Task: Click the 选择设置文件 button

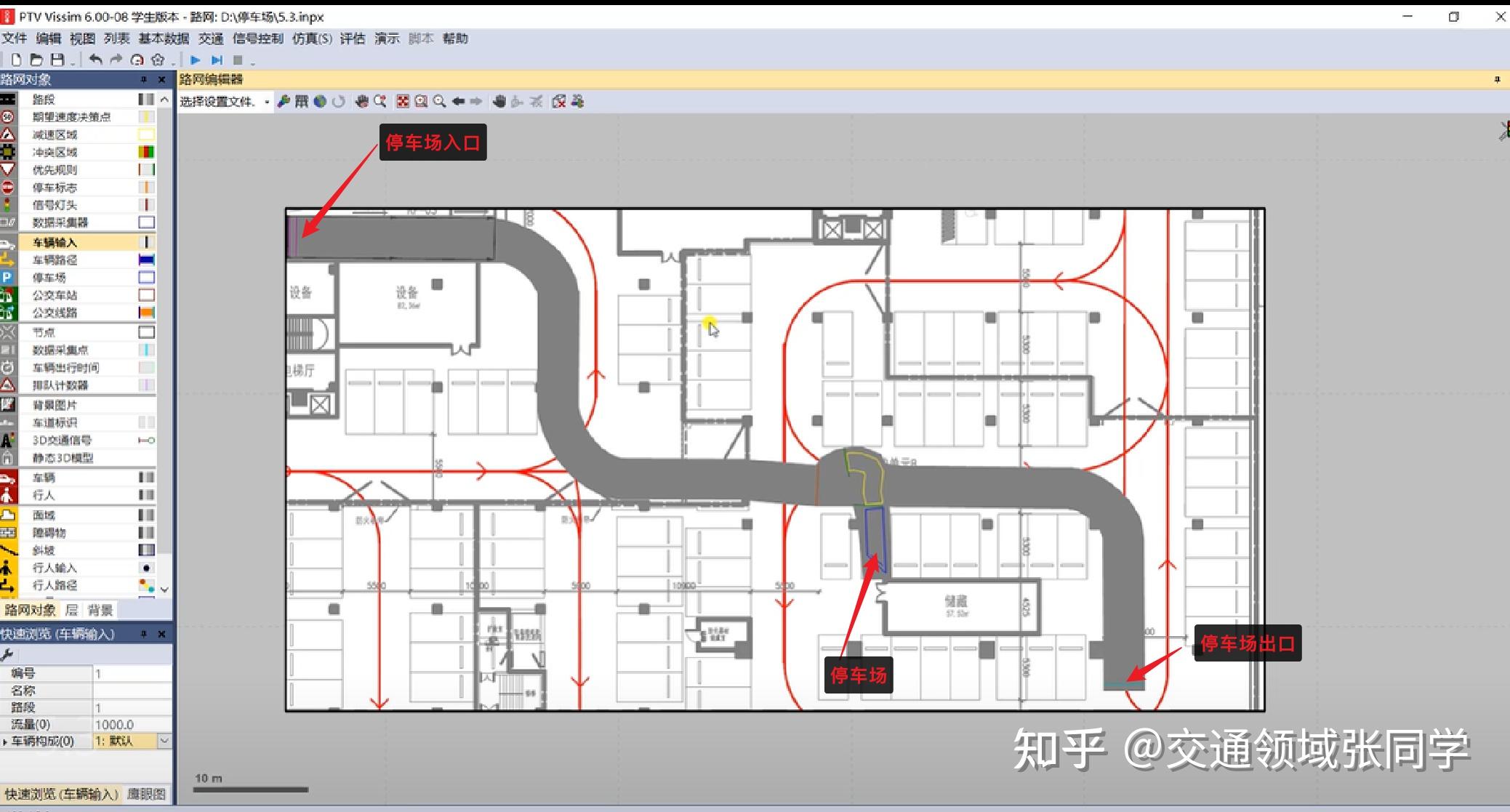Action: [x=218, y=101]
